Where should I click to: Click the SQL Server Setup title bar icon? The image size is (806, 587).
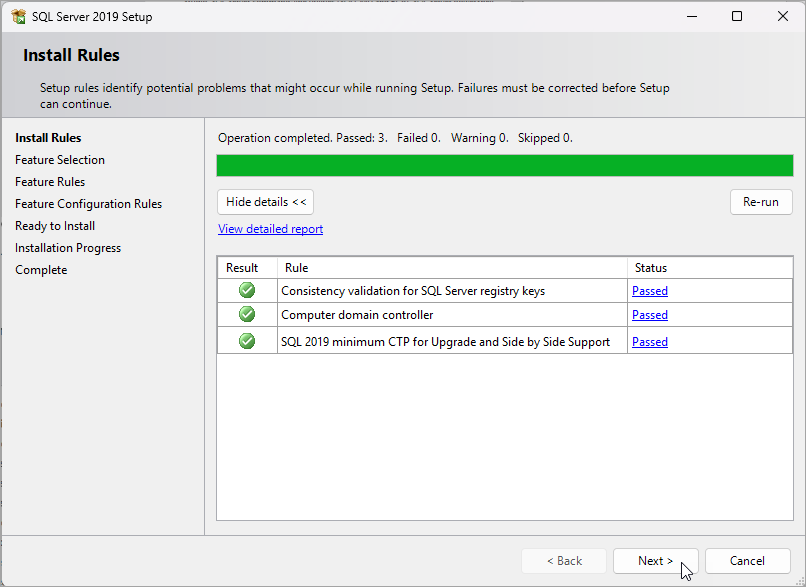19,16
